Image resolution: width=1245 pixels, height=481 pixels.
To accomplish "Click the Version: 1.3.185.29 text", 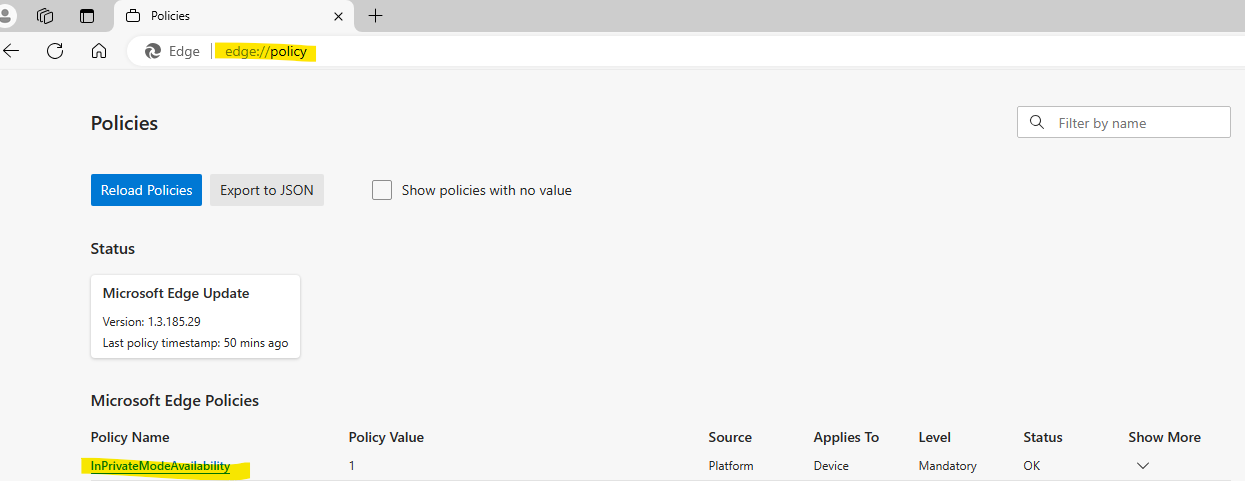I will pos(151,322).
